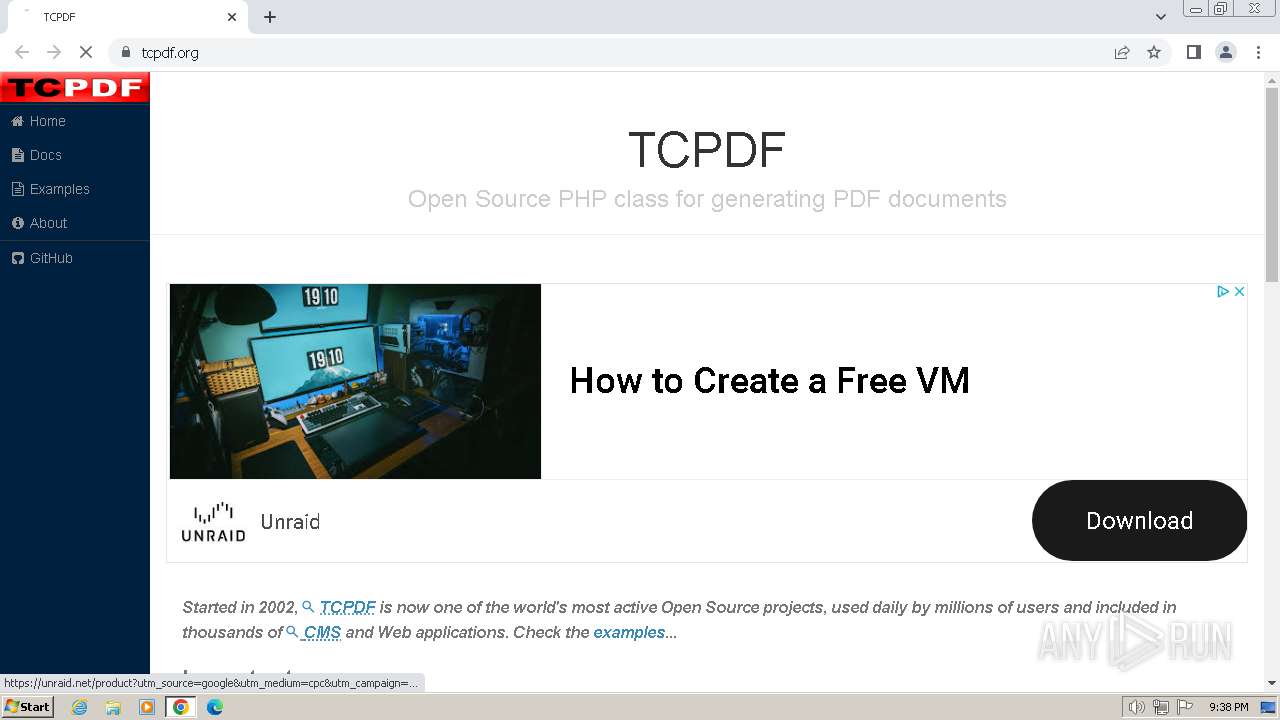Open the side panel
This screenshot has width=1280, height=720.
pyautogui.click(x=1193, y=52)
